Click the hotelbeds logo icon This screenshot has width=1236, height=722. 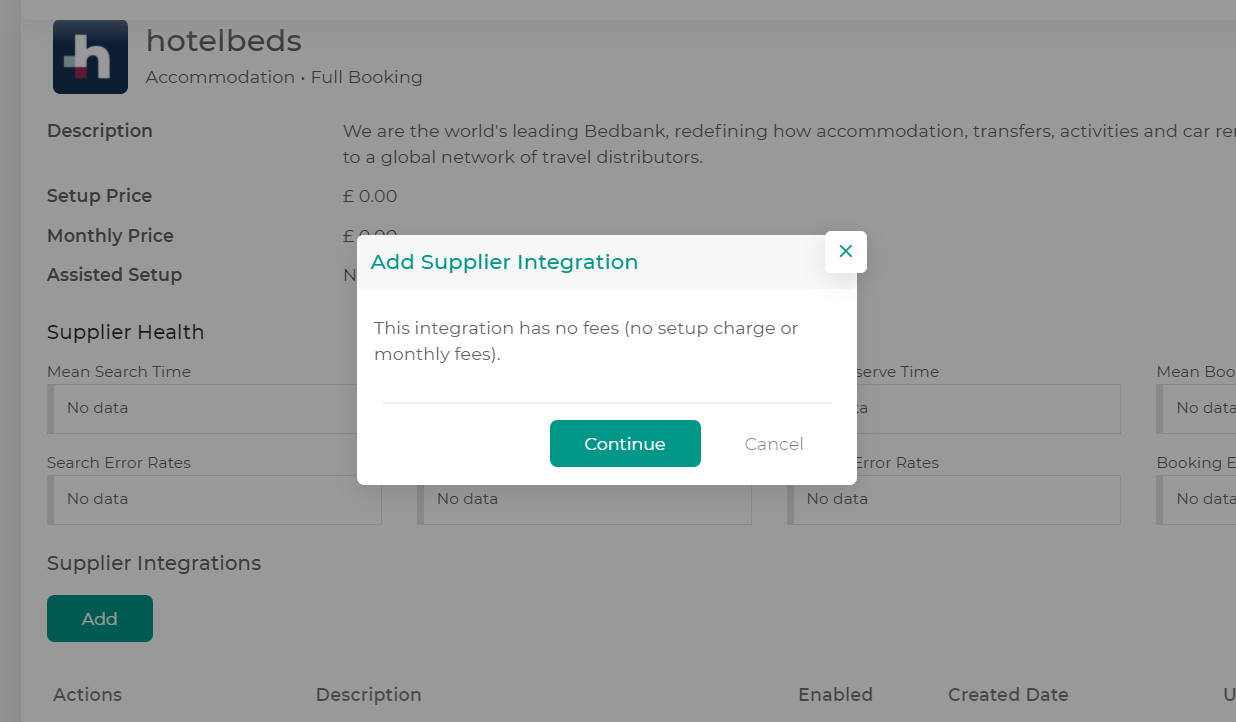tap(90, 58)
